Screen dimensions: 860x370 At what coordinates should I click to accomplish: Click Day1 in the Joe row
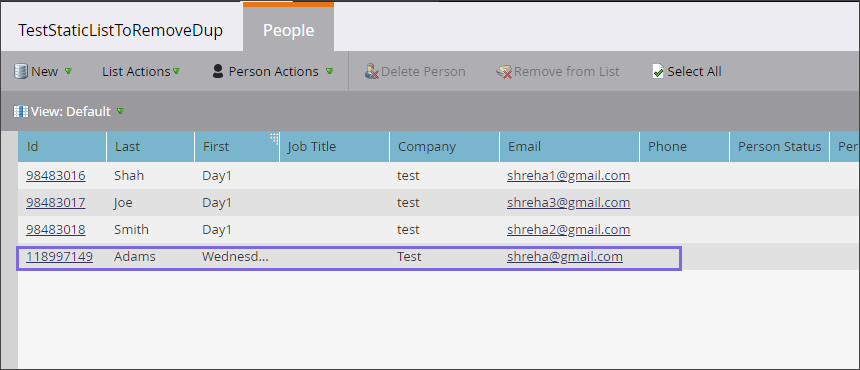click(217, 203)
